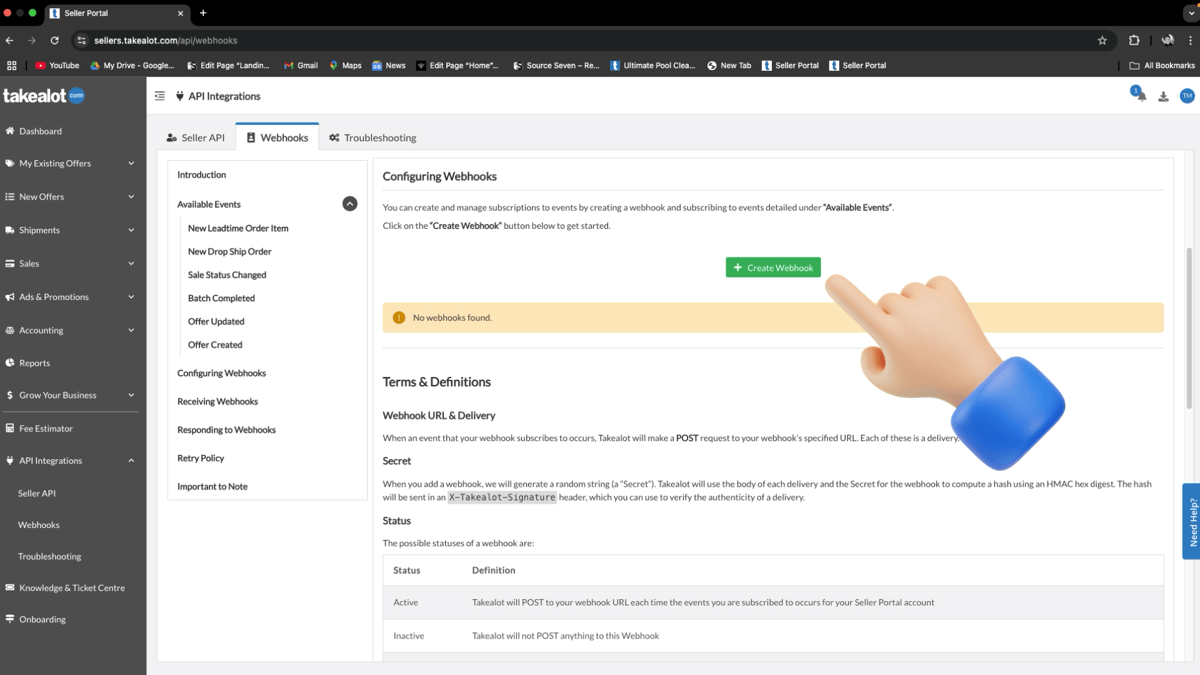
Task: Expand My Existing Offers dropdown arrow
Action: click(131, 163)
